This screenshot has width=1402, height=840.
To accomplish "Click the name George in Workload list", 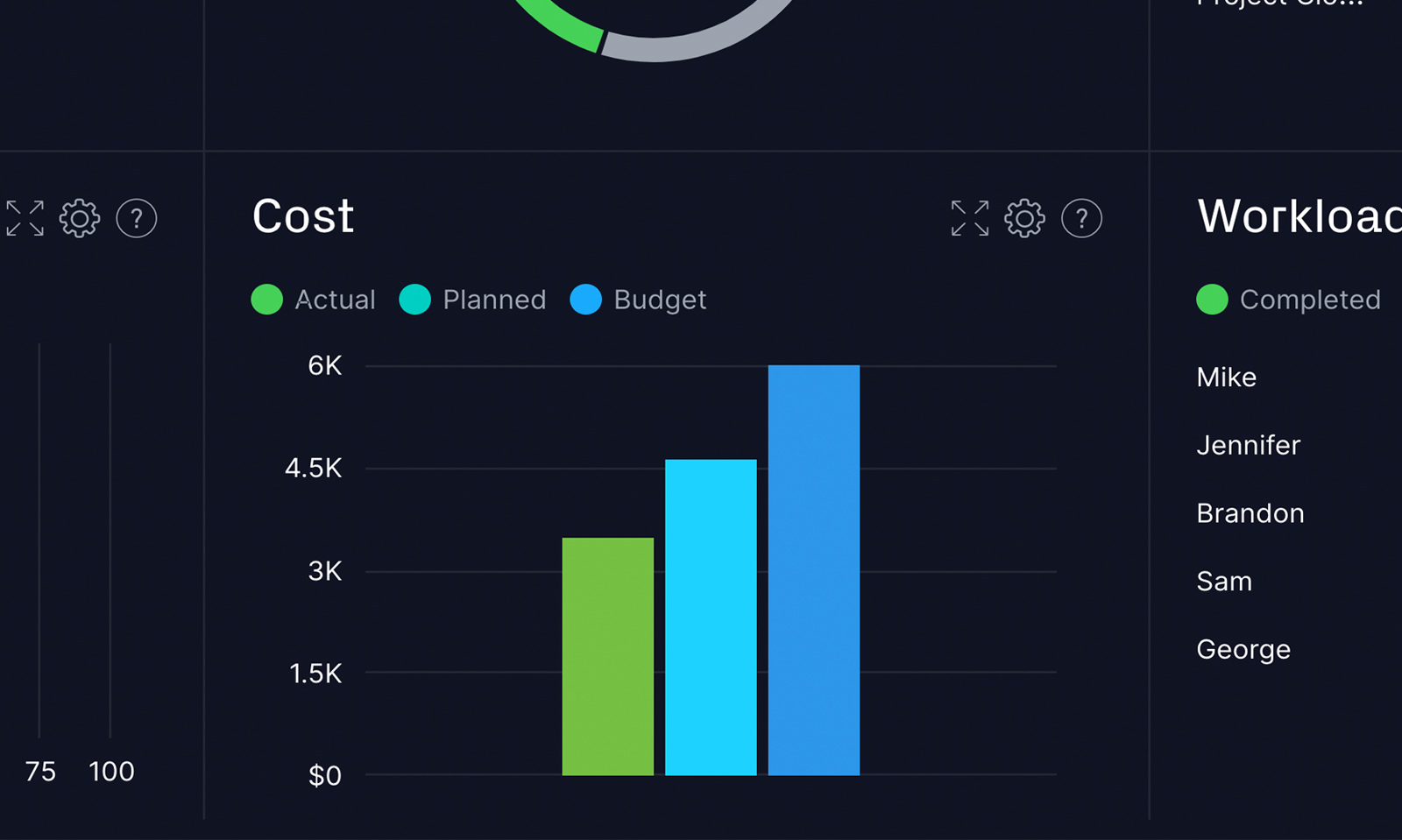I will coord(1243,649).
